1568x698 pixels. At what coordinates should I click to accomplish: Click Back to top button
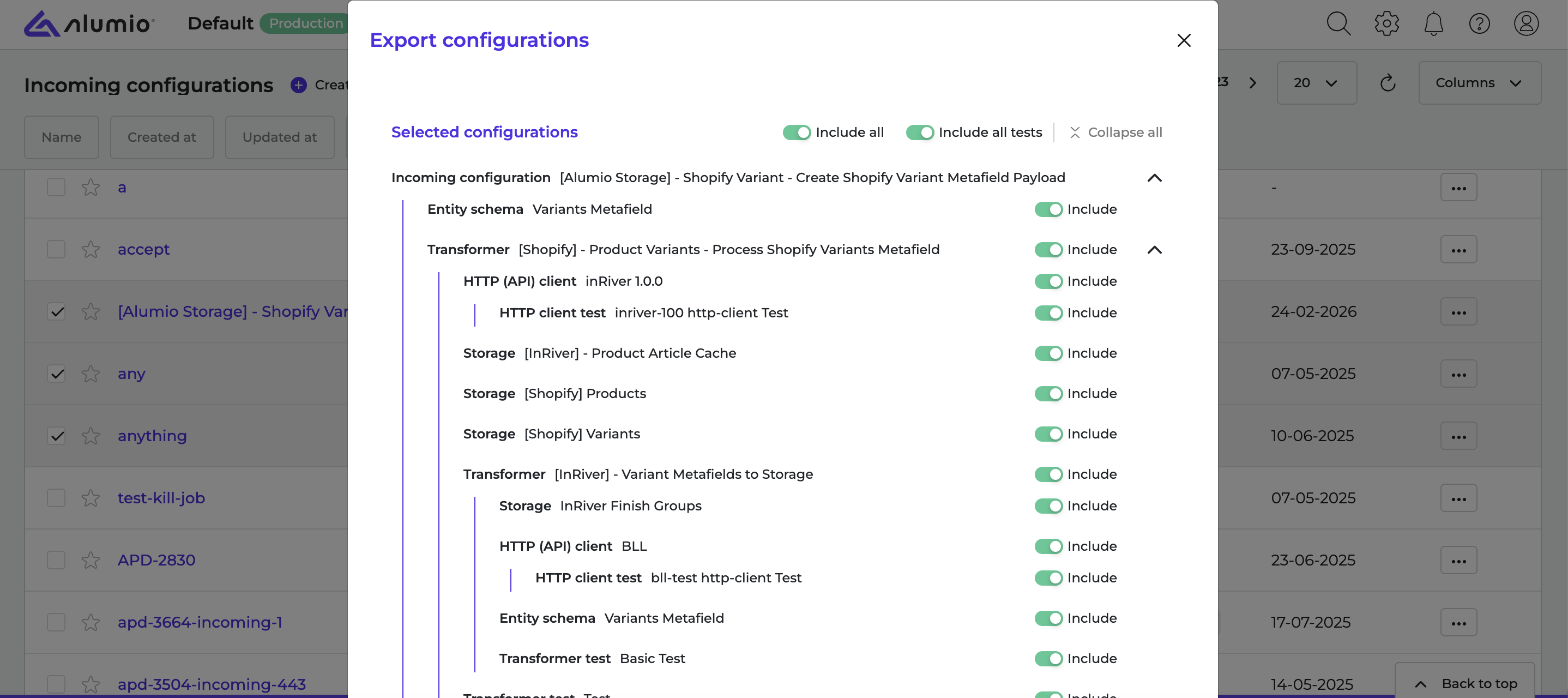[x=1464, y=683]
